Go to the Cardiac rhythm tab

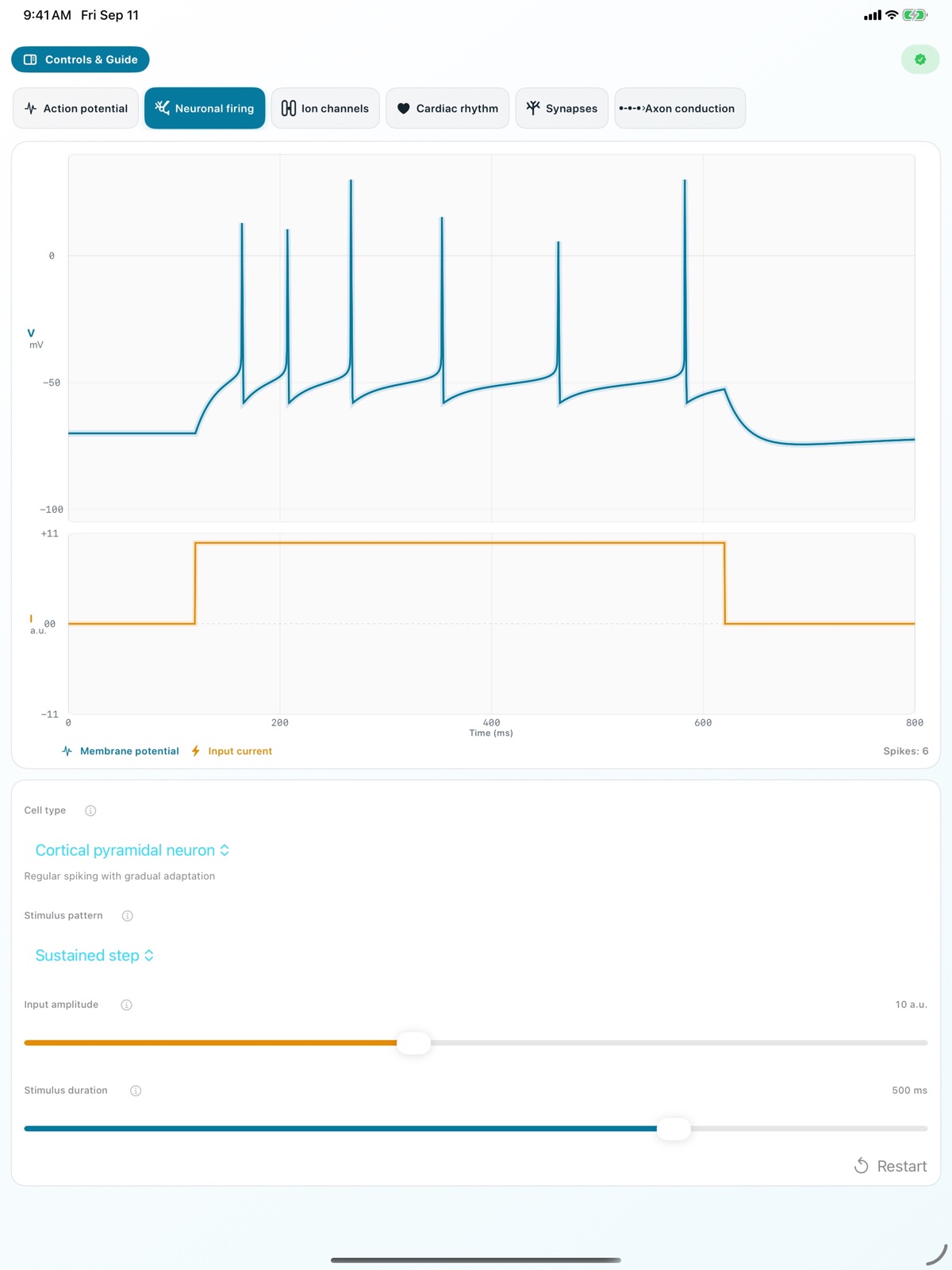[x=447, y=109]
